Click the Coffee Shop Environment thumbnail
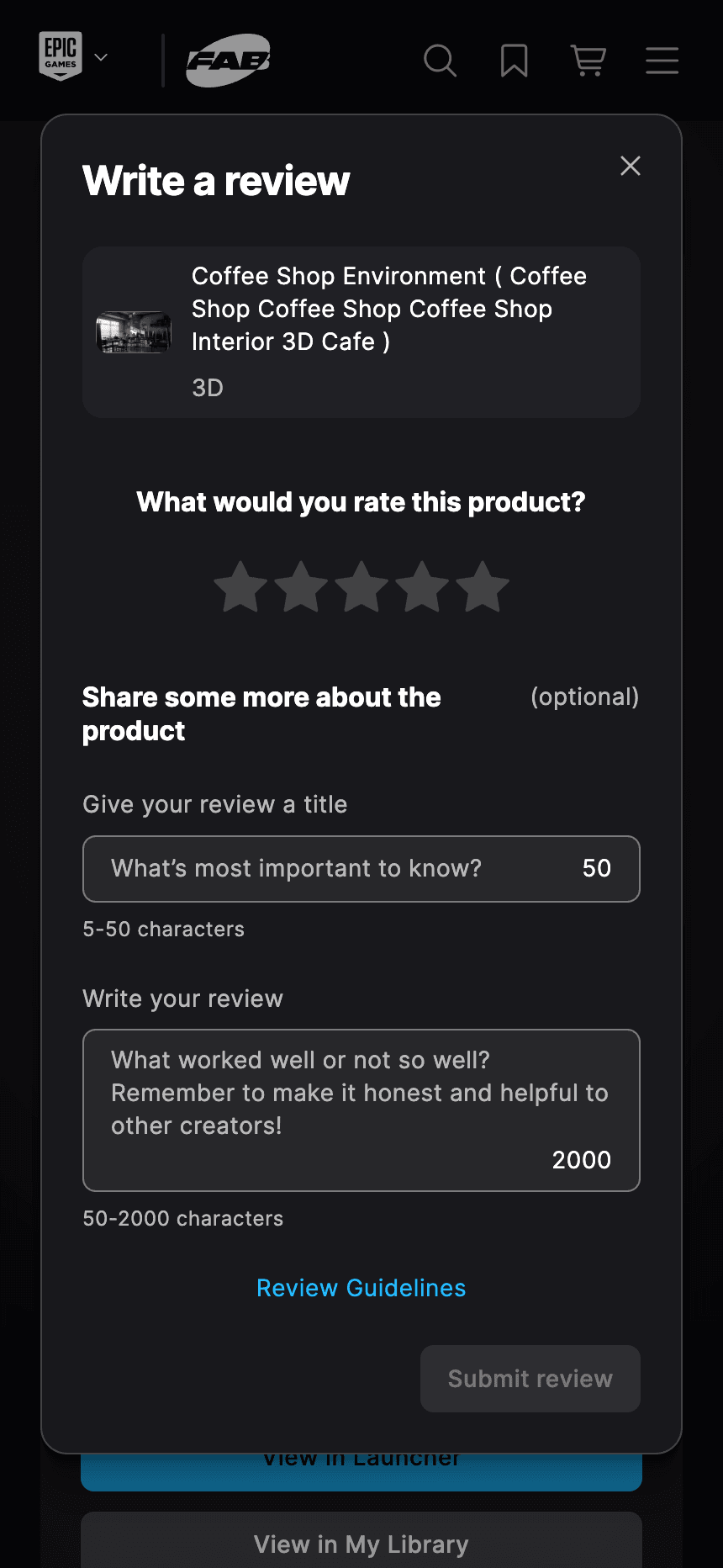The height and width of the screenshot is (1568, 723). click(x=134, y=332)
